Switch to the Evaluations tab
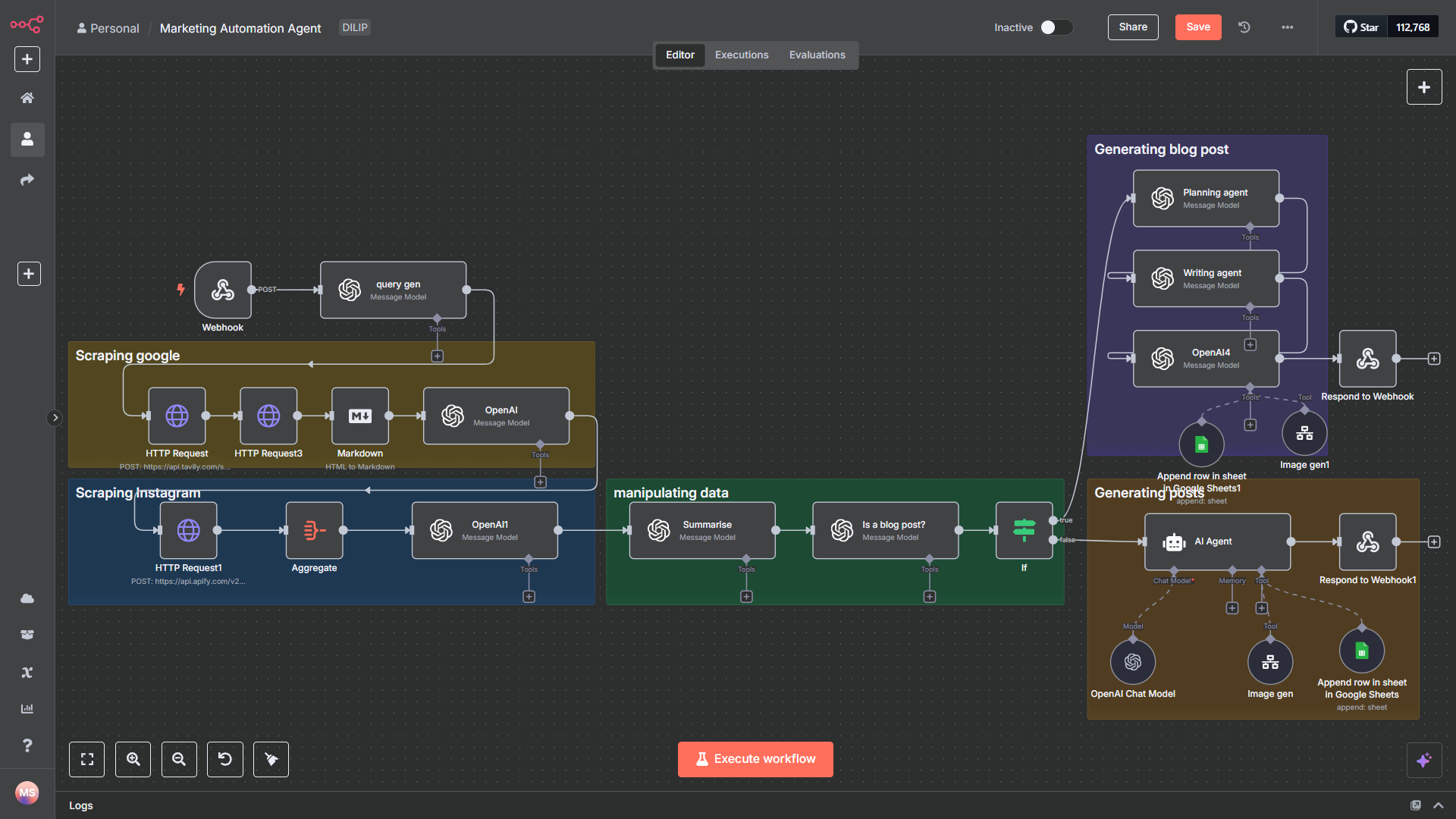This screenshot has height=819, width=1456. click(817, 55)
